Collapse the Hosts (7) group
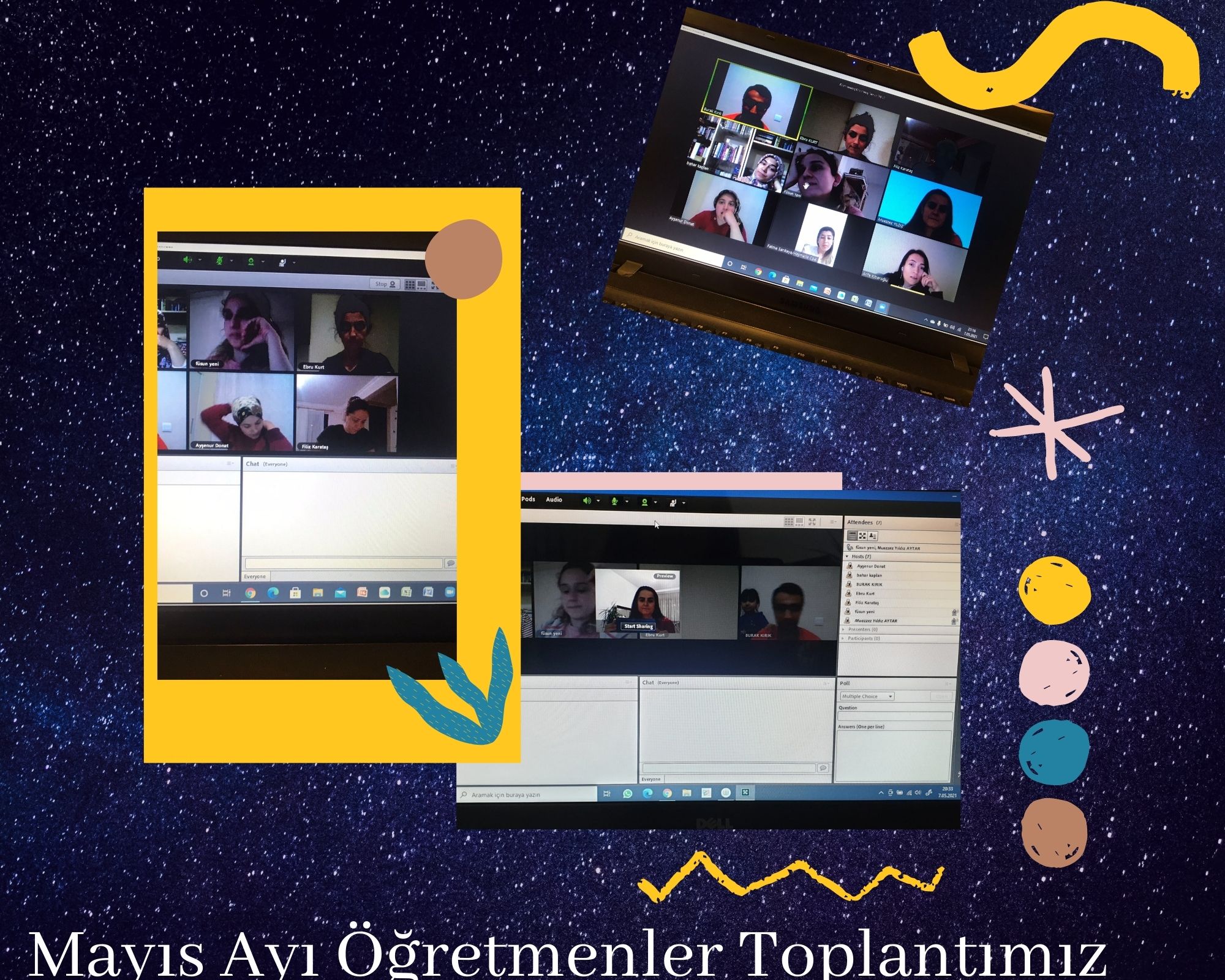 click(848, 557)
